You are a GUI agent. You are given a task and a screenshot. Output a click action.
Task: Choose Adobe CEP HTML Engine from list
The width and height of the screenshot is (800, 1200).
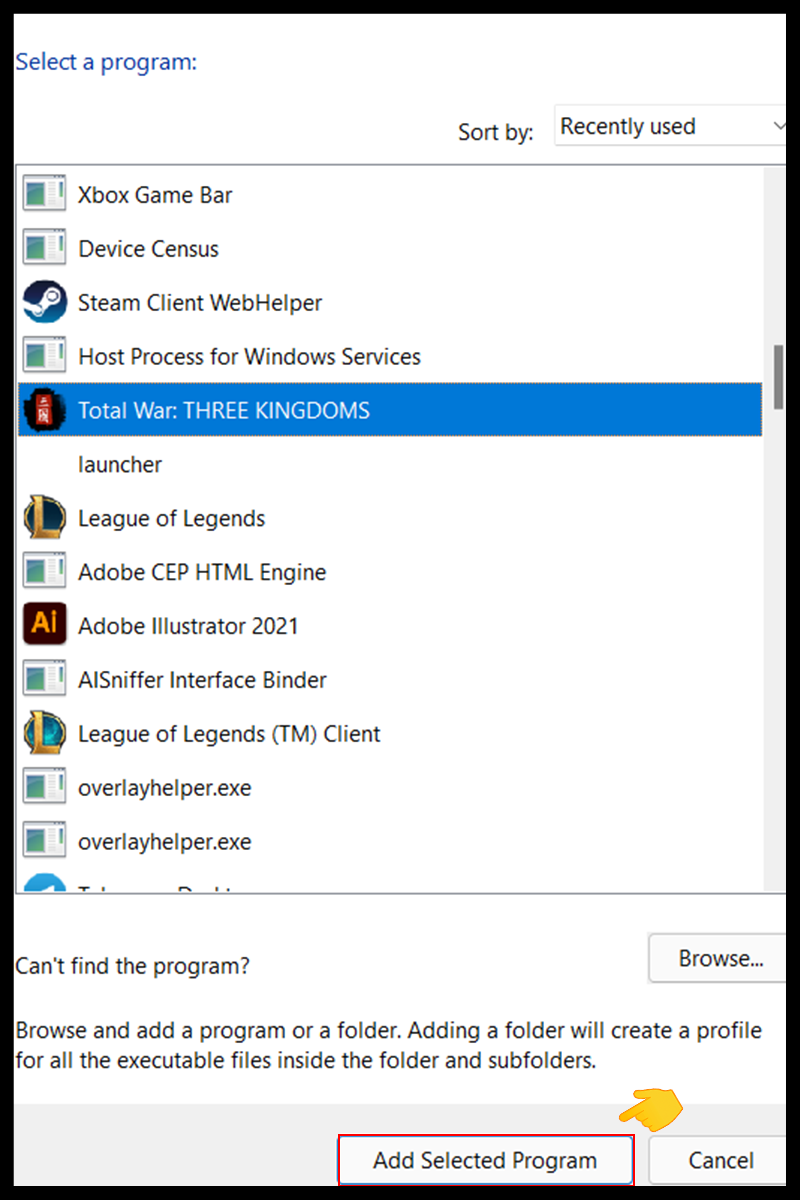click(x=202, y=573)
